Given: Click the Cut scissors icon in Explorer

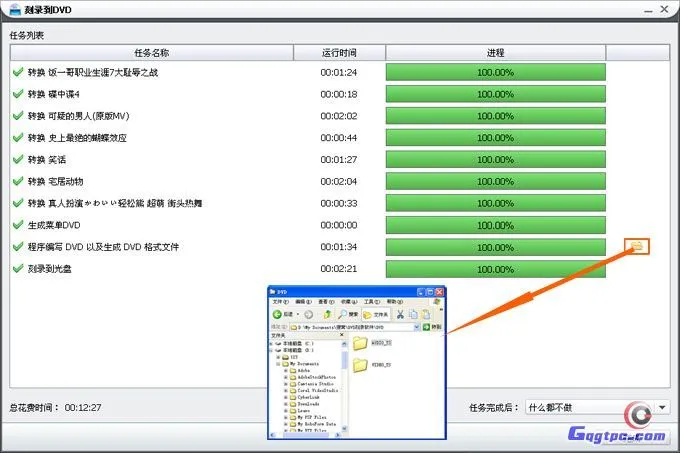Looking at the screenshot, I should point(400,314).
